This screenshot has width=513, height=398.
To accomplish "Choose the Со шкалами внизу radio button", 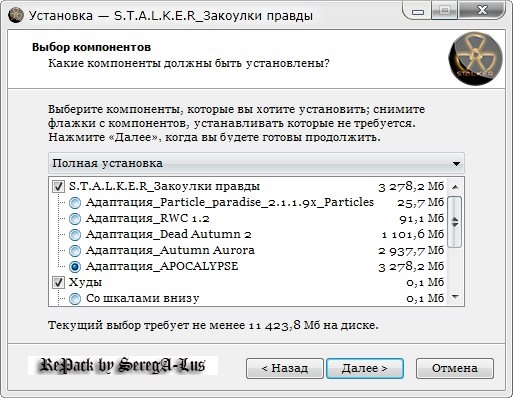I will (75, 299).
